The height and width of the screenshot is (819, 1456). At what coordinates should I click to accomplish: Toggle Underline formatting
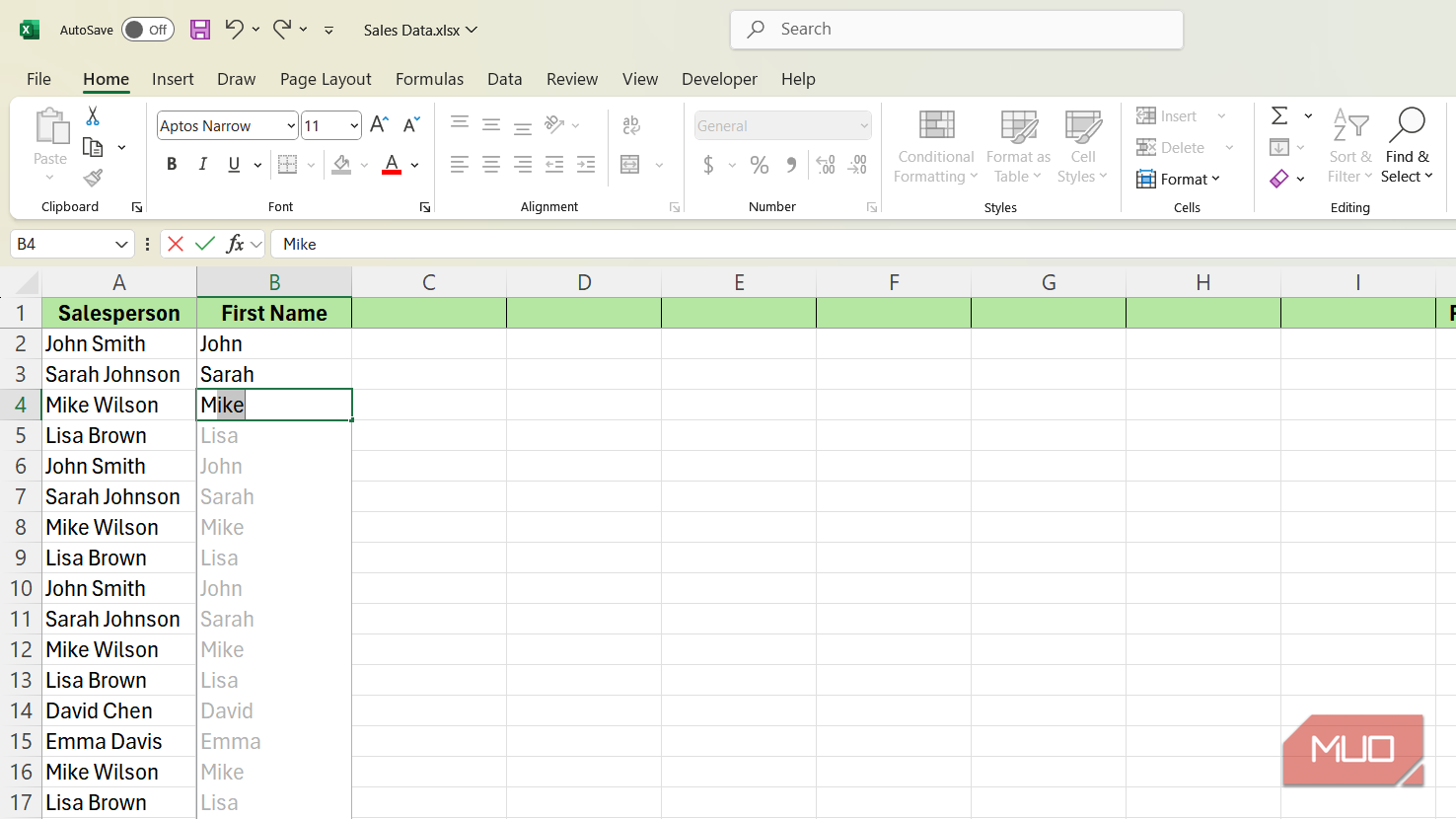point(234,164)
